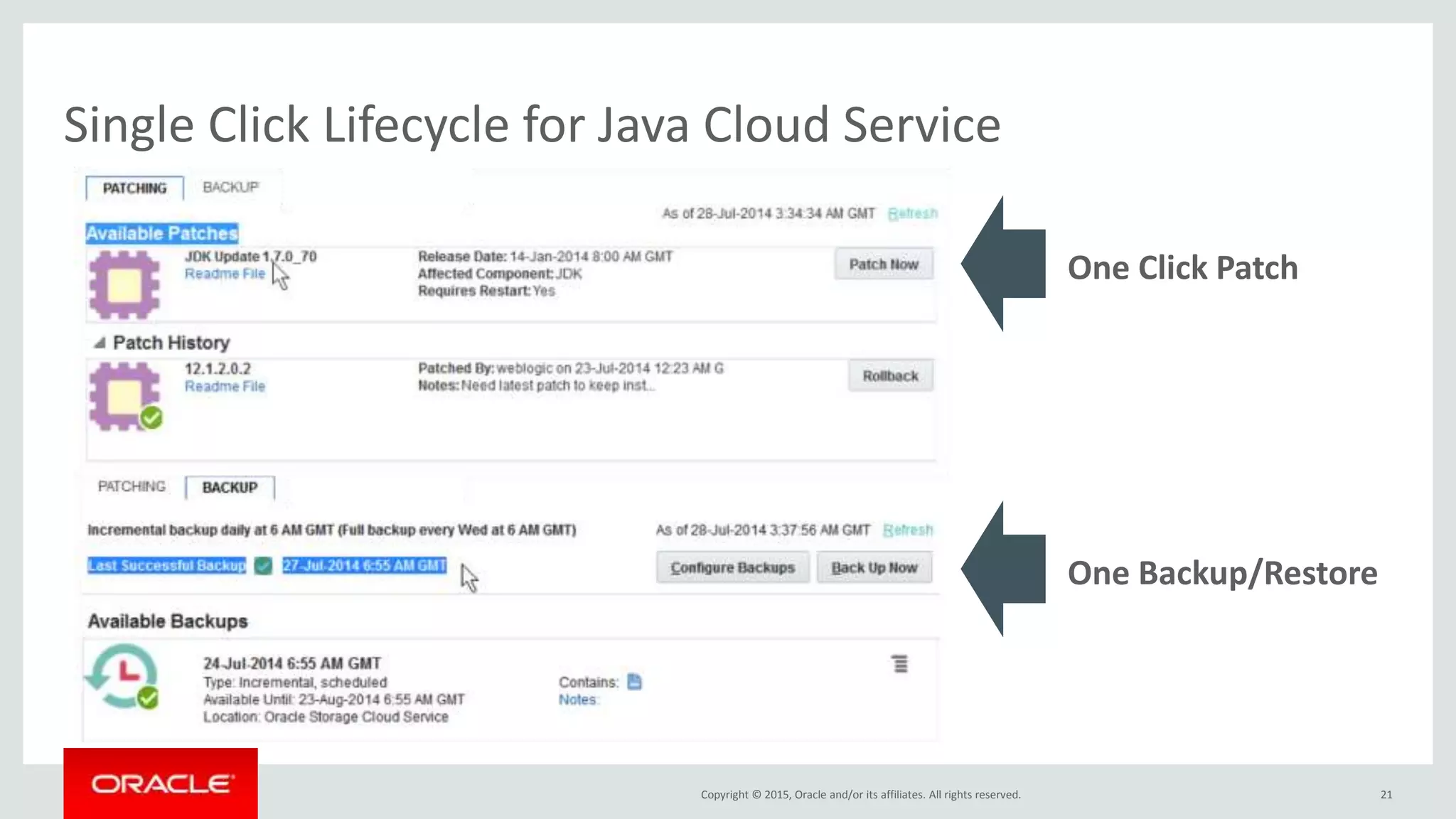1456x819 pixels.
Task: Click Available Until: 23-Aug-2014 text
Action: [x=334, y=700]
